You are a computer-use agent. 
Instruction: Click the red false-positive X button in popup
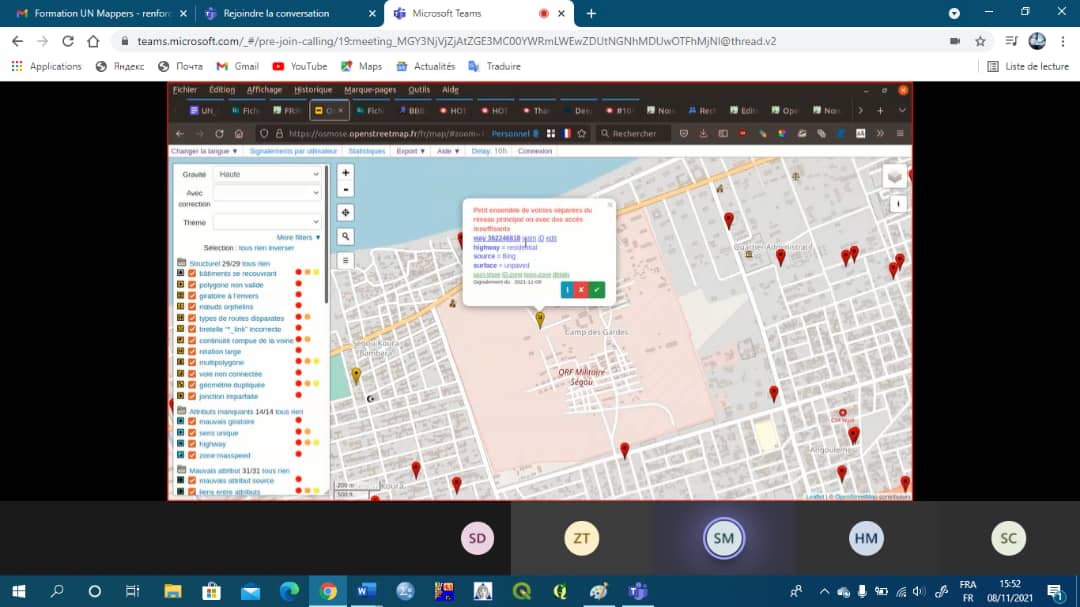click(x=581, y=290)
